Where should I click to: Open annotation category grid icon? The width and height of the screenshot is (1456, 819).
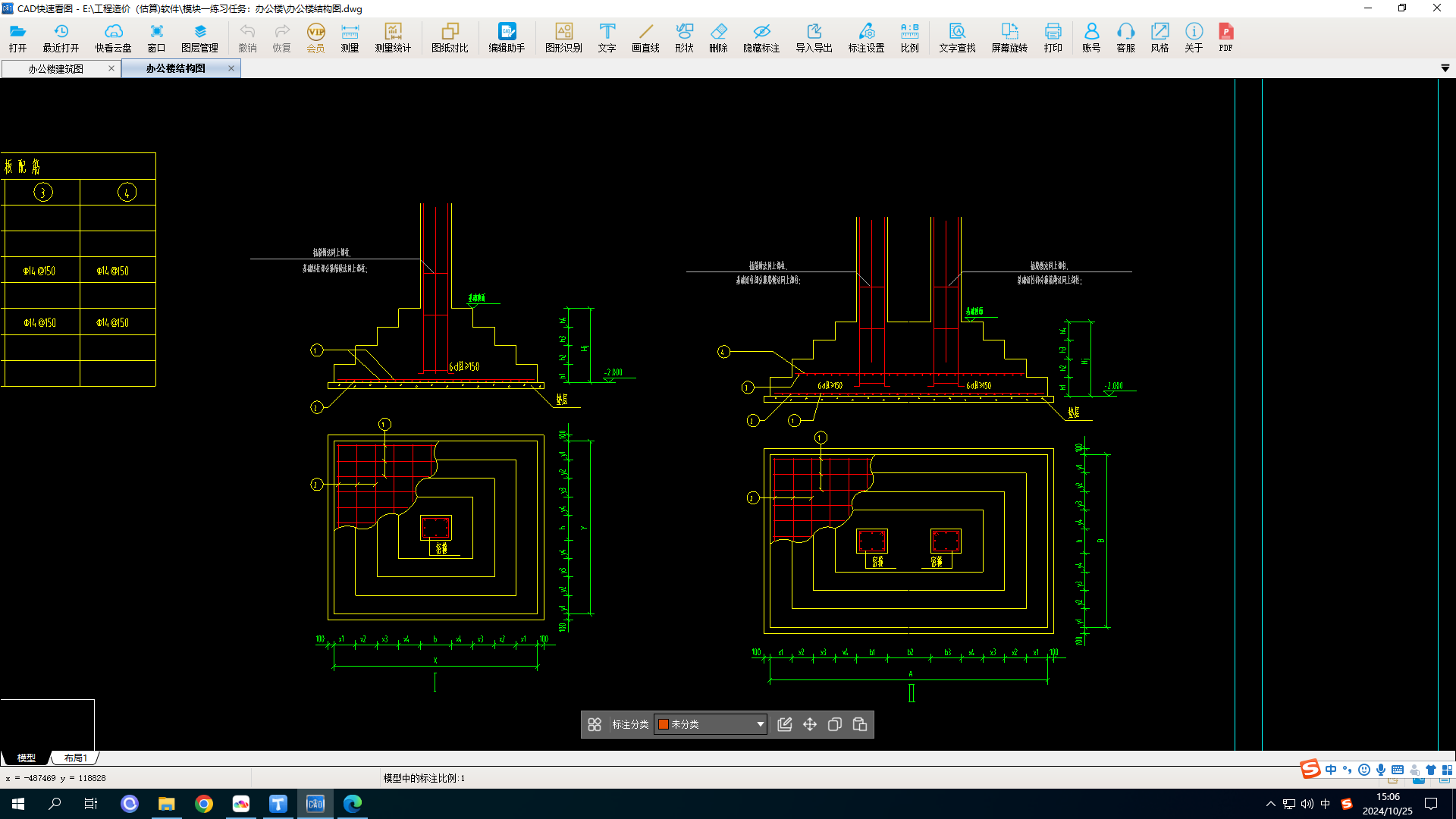pos(595,724)
